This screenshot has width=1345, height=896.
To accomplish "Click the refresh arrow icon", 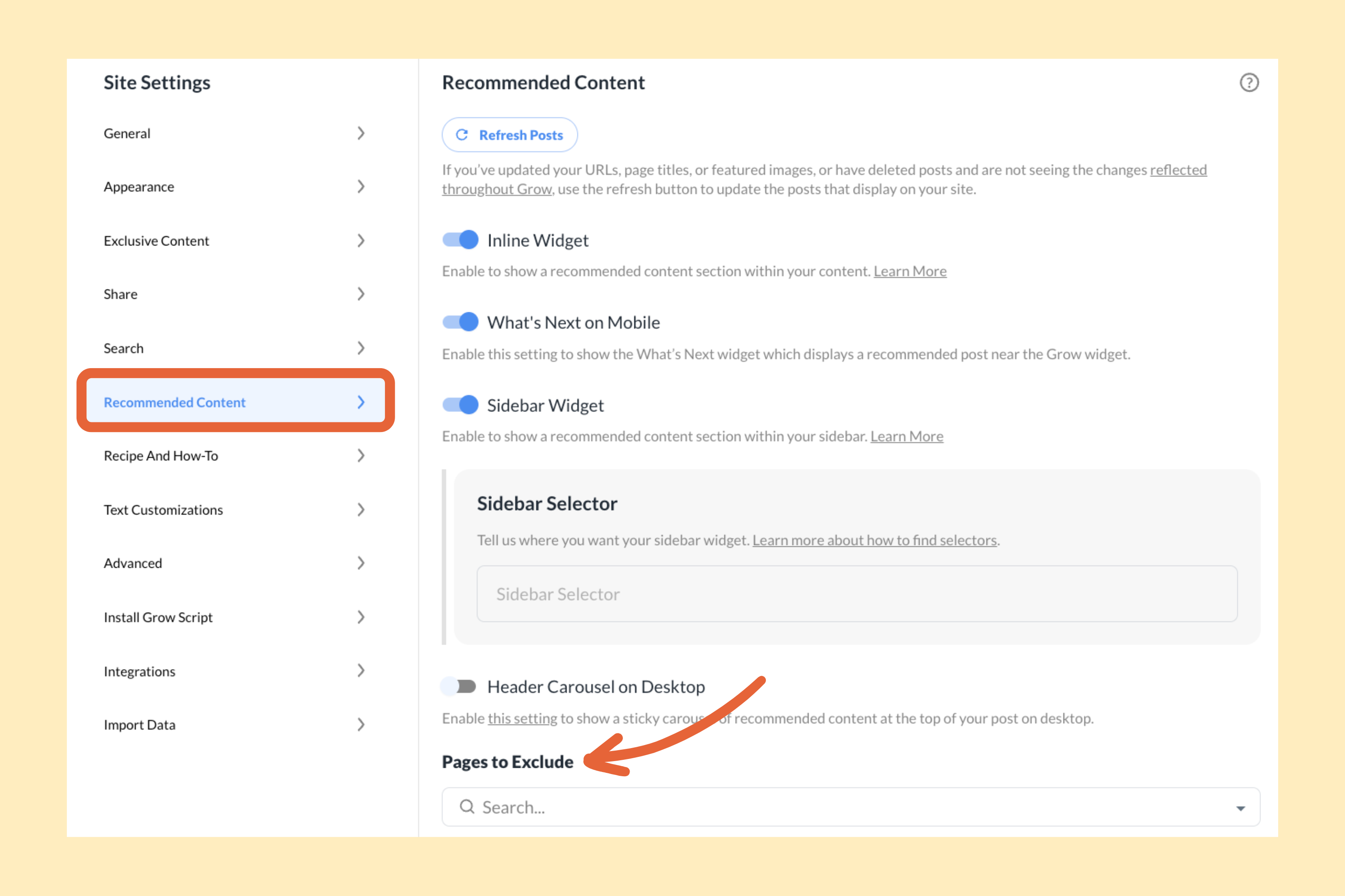I will (x=462, y=135).
